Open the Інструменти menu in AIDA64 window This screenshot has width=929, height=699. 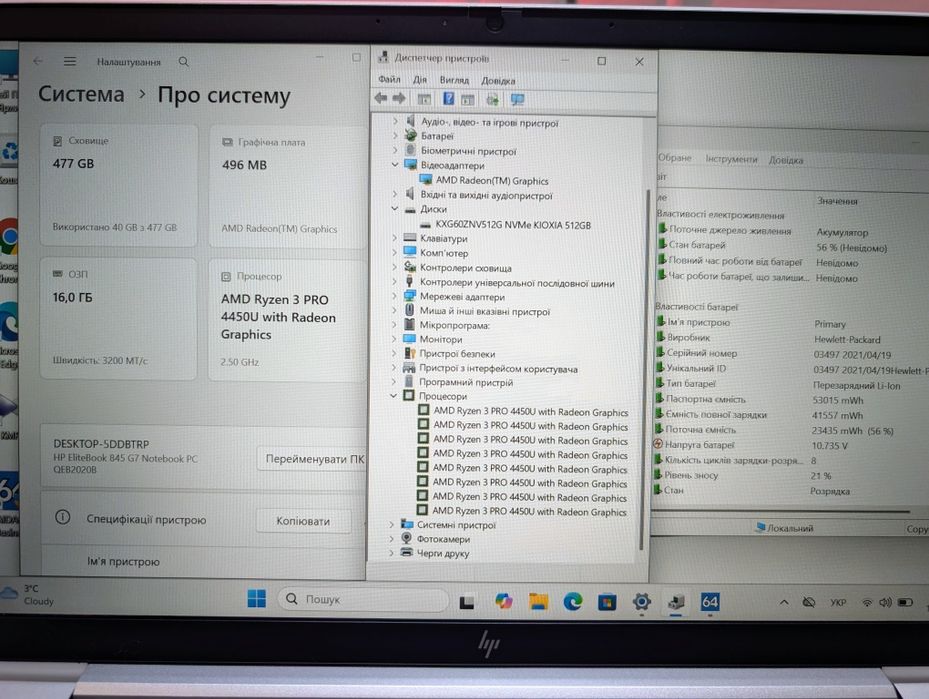(731, 159)
